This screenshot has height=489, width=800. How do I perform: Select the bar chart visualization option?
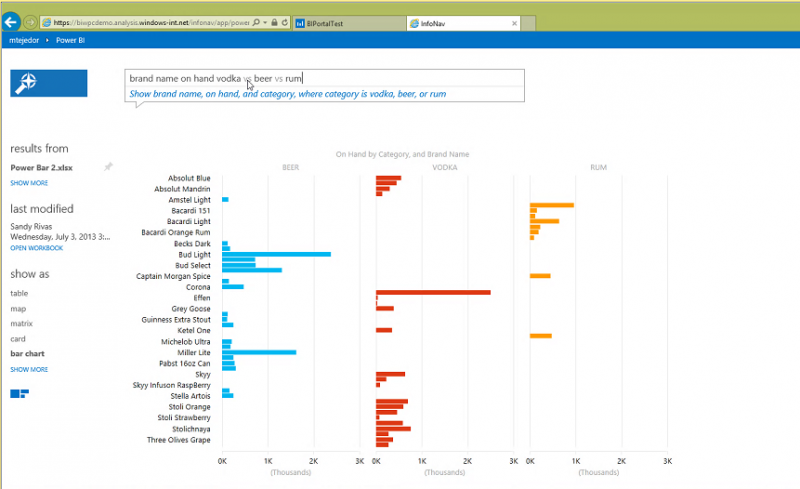(27, 353)
